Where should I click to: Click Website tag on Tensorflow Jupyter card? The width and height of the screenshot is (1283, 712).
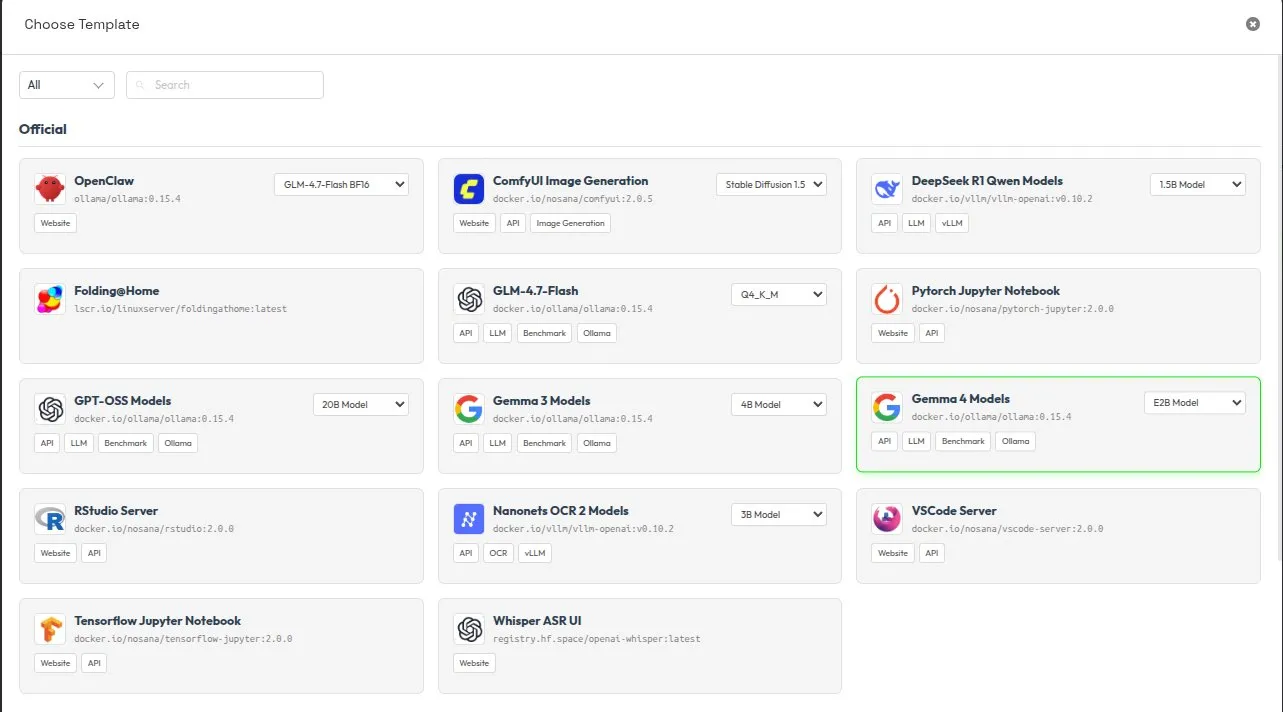(55, 663)
